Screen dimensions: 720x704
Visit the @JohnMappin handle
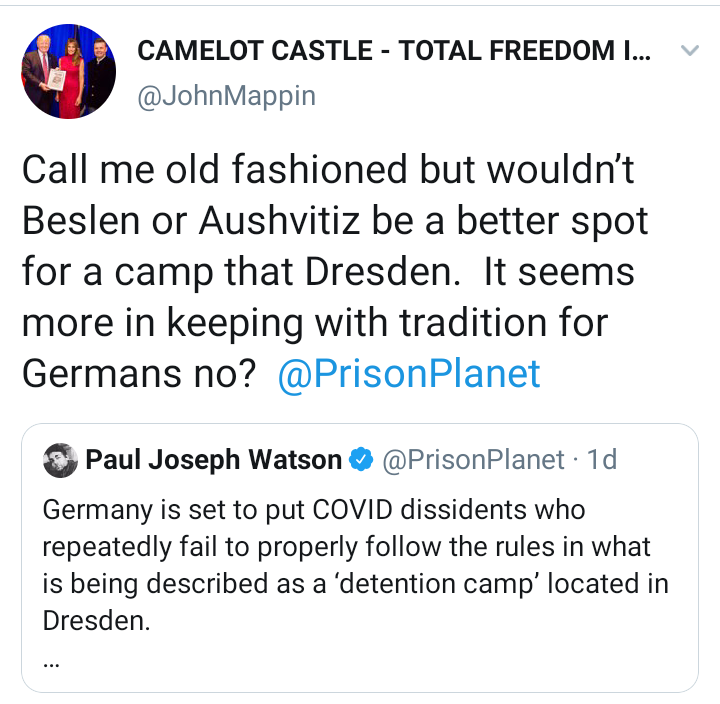[x=226, y=96]
